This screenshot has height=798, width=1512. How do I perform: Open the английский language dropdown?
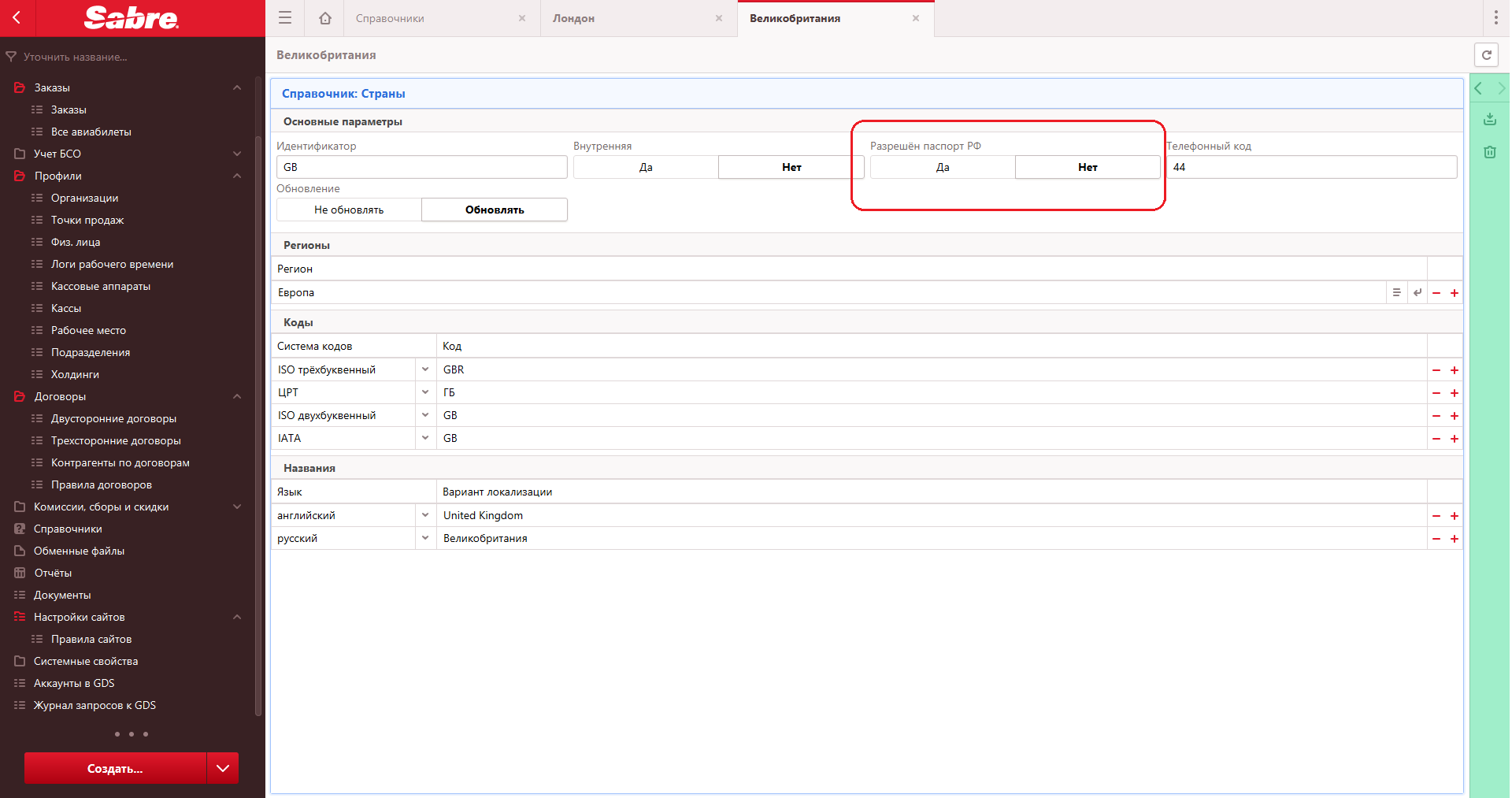pyautogui.click(x=425, y=515)
